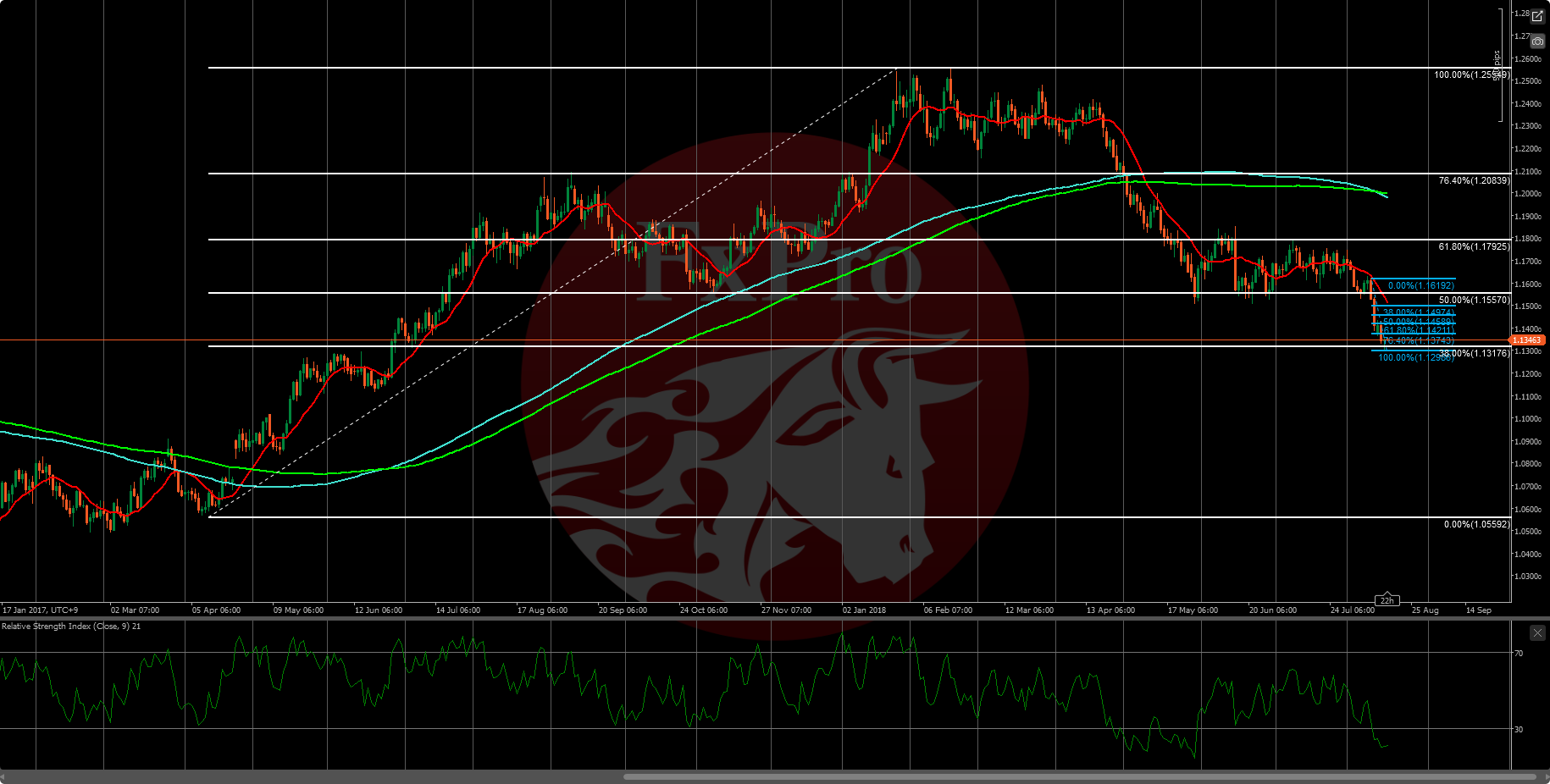Select Fibonacci label 38.00%(1.13176)
Viewport: 1550px width, 784px height.
click(x=1474, y=354)
